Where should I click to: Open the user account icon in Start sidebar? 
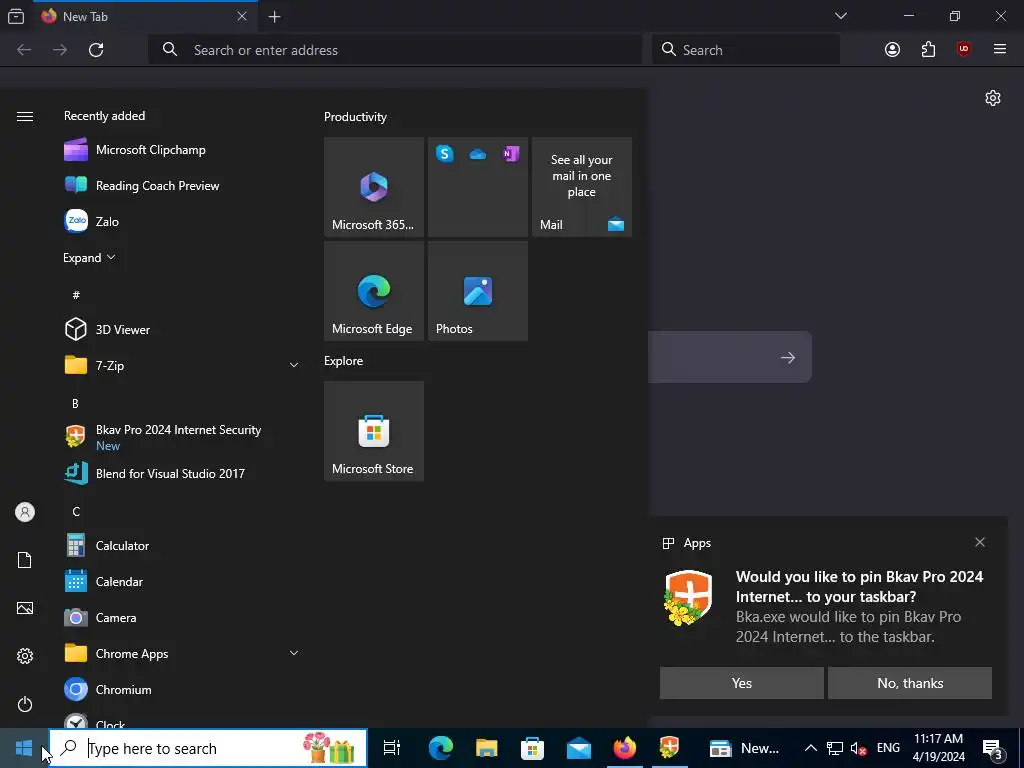coord(25,512)
